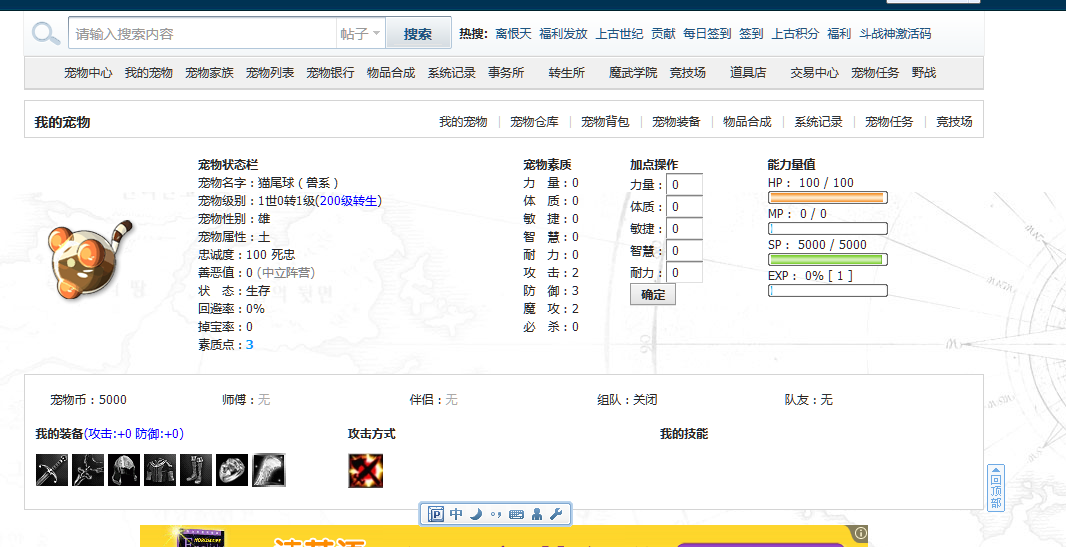Click the 耐力 add-points input field
Image resolution: width=1066 pixels, height=547 pixels.
685,272
